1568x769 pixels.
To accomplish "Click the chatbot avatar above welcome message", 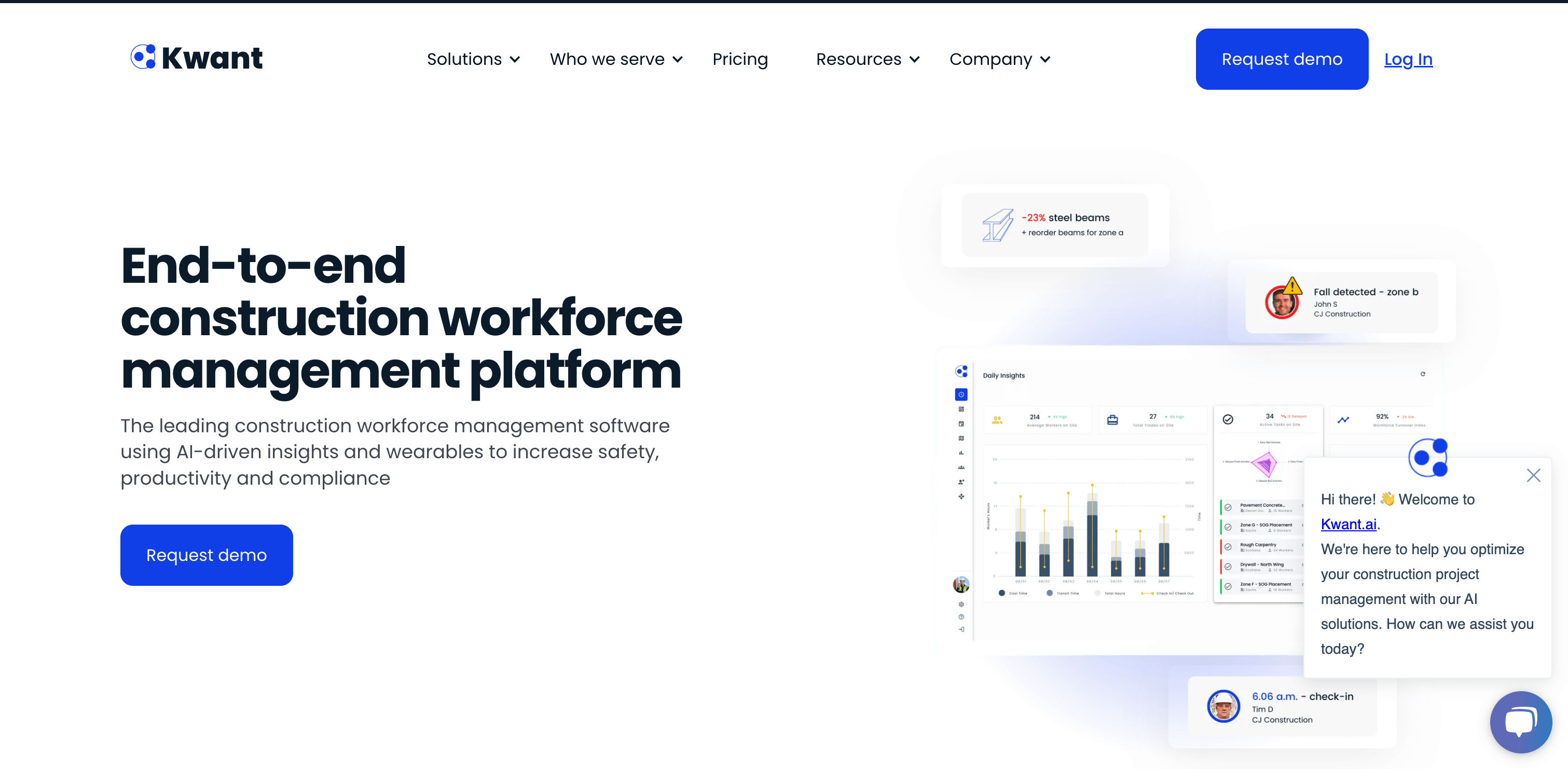I will coord(1428,458).
